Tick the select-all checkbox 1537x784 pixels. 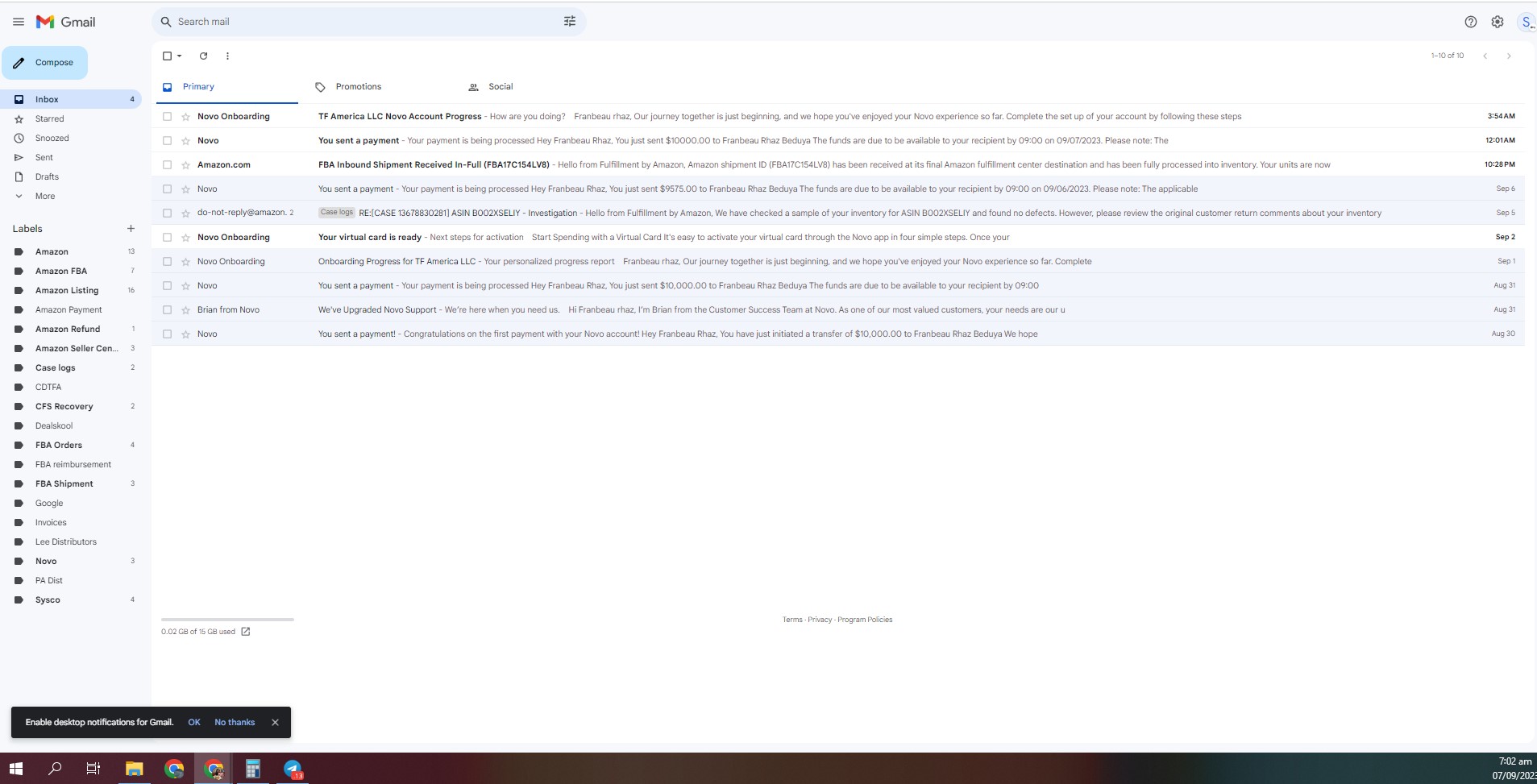point(167,56)
